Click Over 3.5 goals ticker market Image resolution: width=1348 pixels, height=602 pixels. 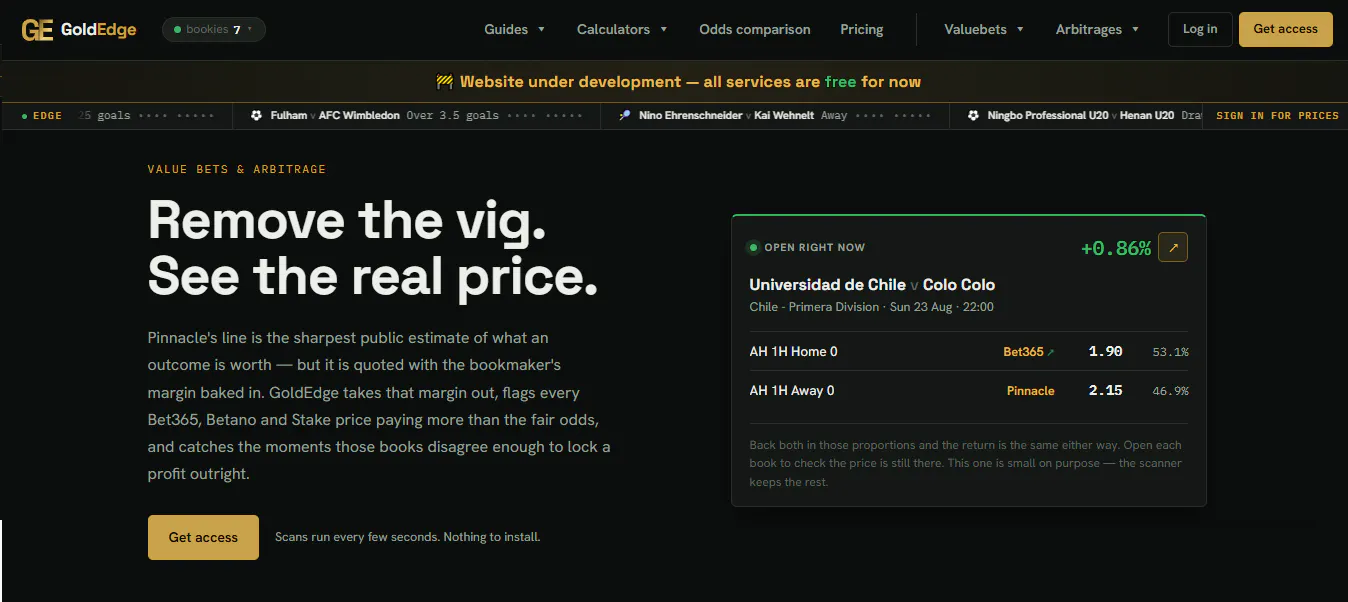[452, 116]
